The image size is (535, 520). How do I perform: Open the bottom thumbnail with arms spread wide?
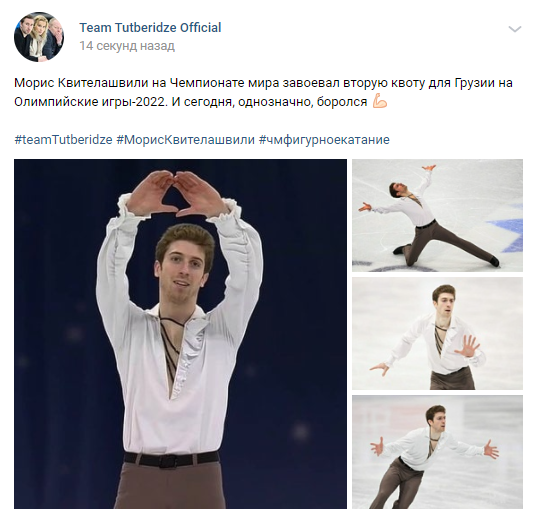tap(437, 452)
